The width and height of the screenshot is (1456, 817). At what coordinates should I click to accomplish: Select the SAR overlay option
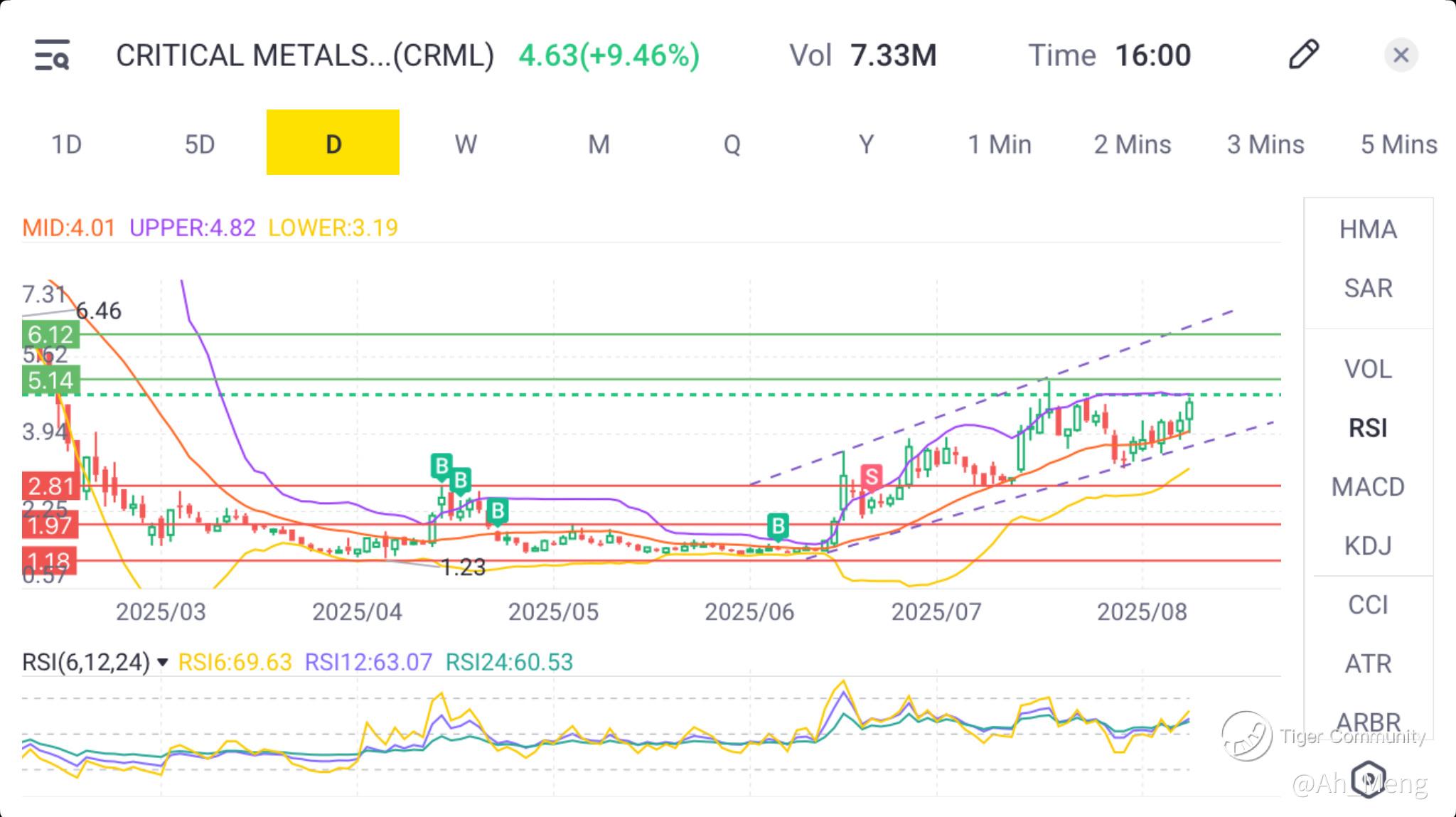[x=1367, y=289]
